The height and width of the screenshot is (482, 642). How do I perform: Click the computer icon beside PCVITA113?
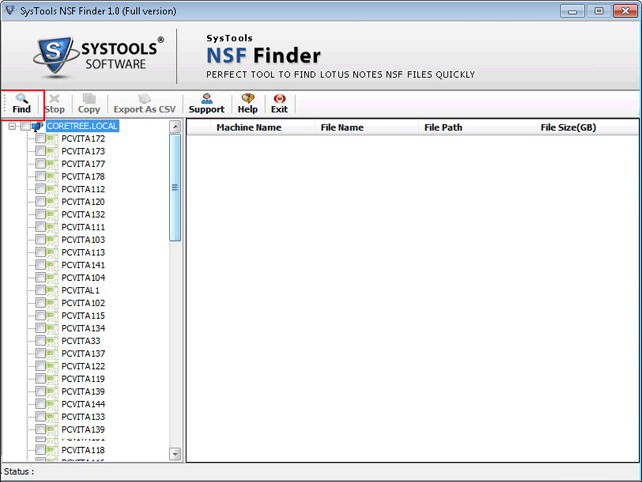tap(52, 253)
